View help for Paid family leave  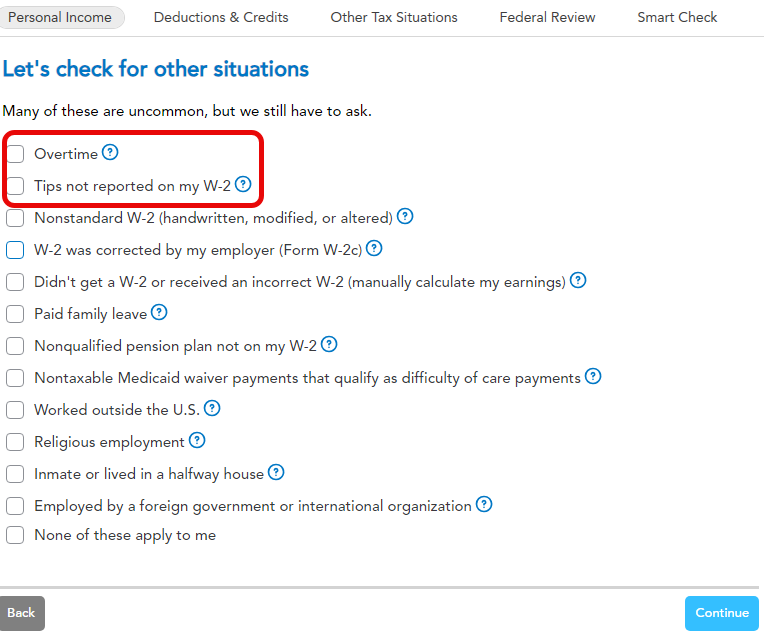(159, 313)
